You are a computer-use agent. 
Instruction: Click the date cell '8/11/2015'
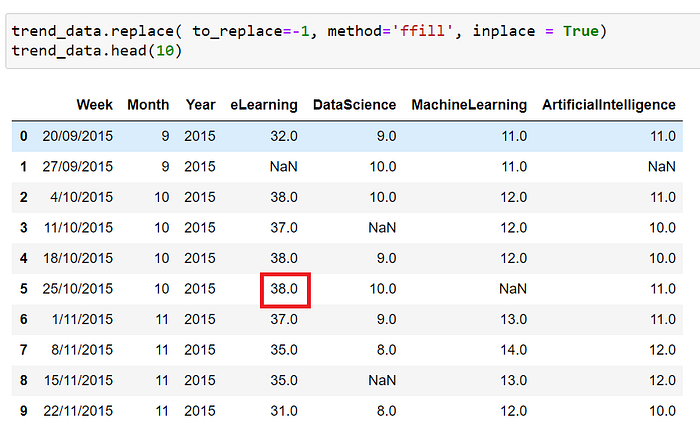point(82,350)
